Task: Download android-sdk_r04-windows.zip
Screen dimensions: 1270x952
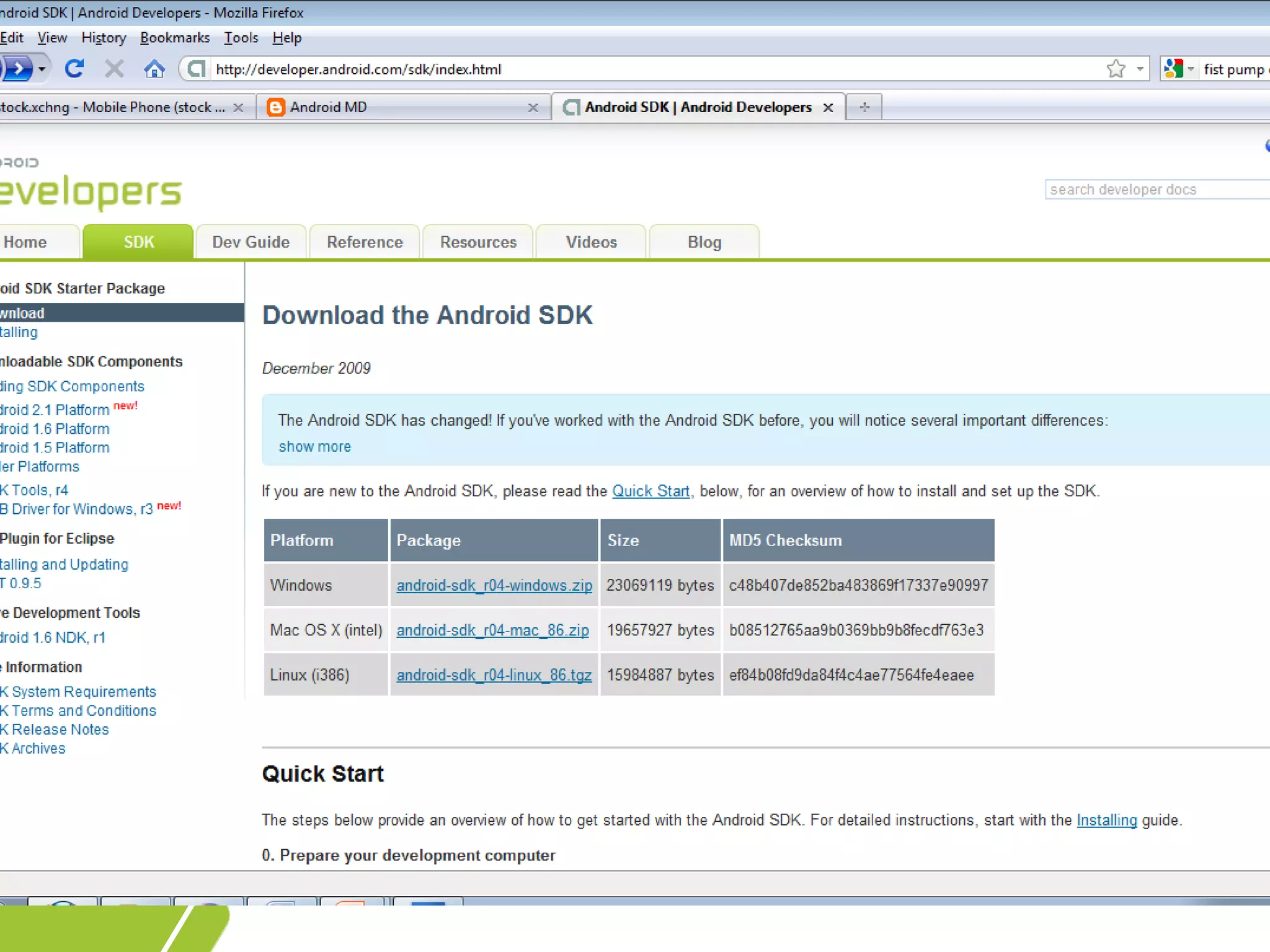Action: click(494, 585)
